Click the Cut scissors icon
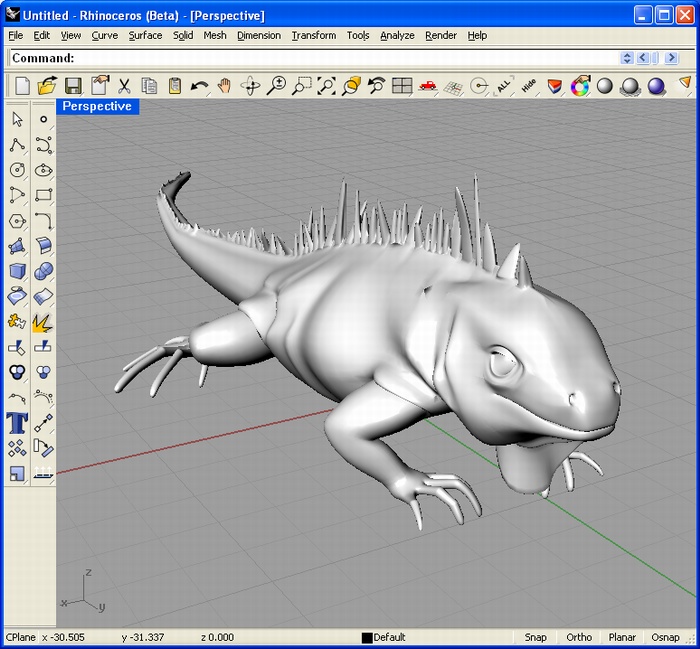This screenshot has width=700, height=649. [x=124, y=87]
